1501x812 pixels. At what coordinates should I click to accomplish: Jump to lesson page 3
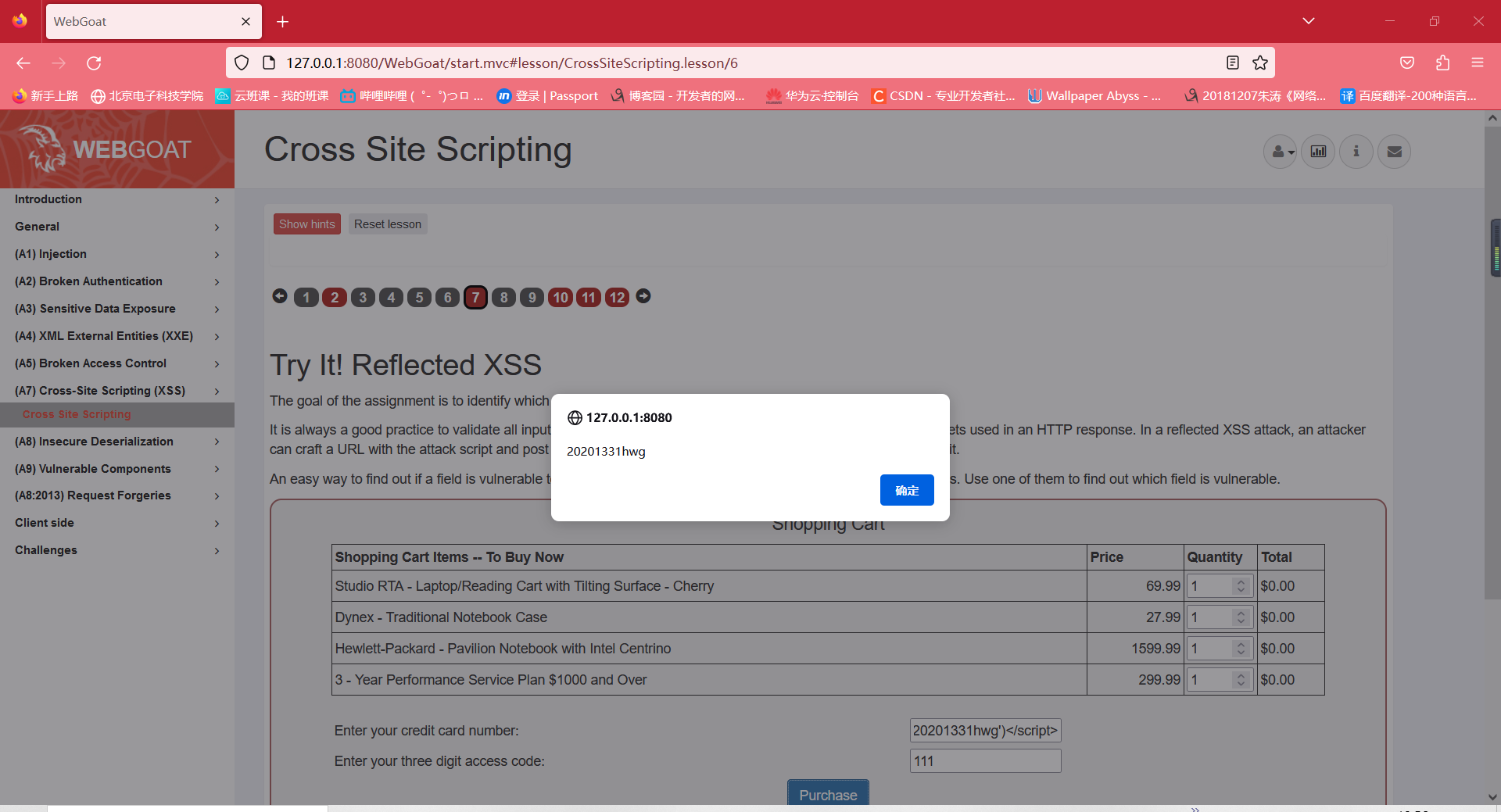(x=363, y=298)
